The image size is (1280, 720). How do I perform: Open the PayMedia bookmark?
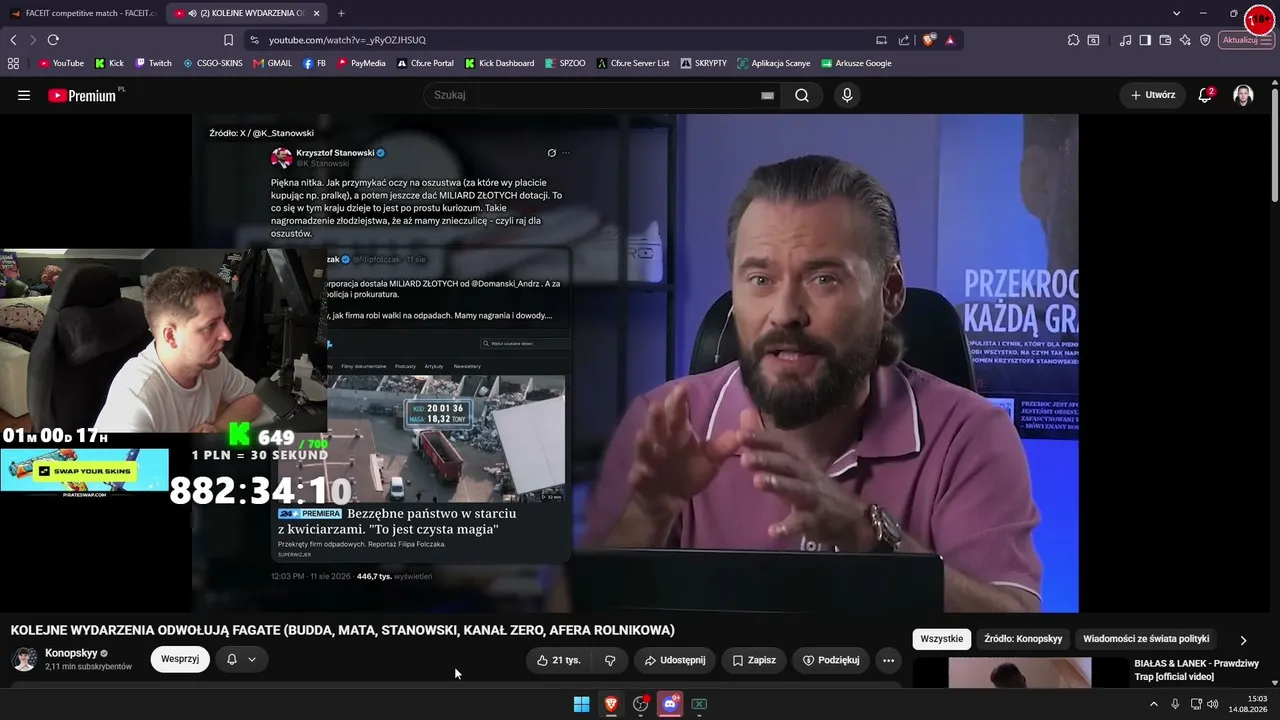[x=361, y=63]
